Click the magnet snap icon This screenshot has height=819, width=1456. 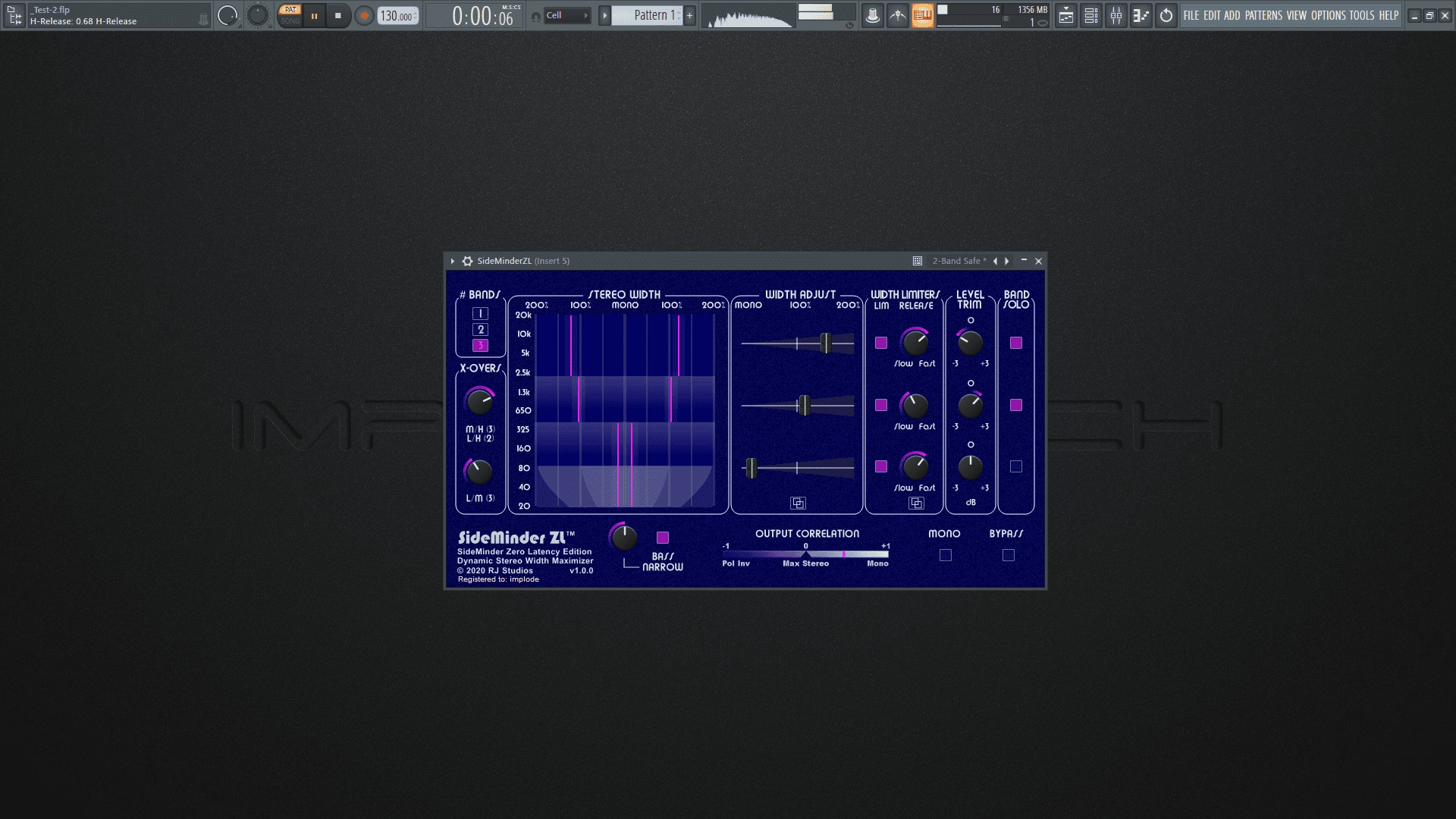535,16
